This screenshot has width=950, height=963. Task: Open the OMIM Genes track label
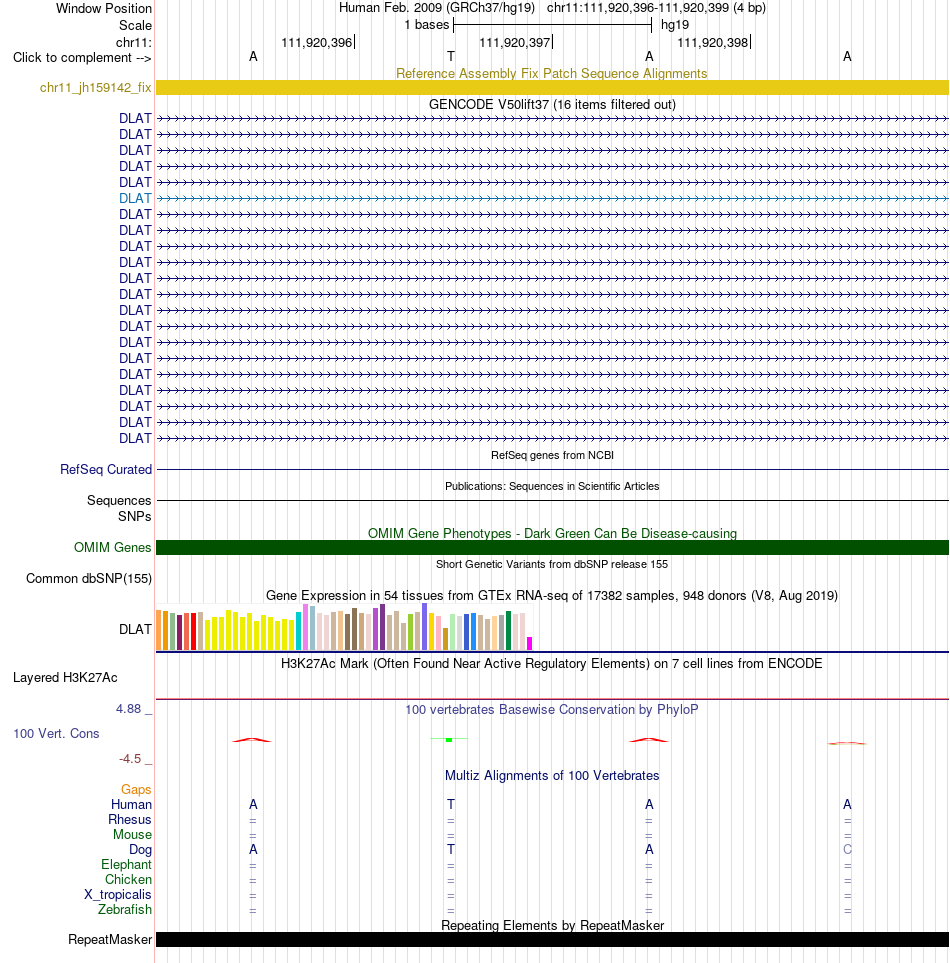[x=112, y=547]
